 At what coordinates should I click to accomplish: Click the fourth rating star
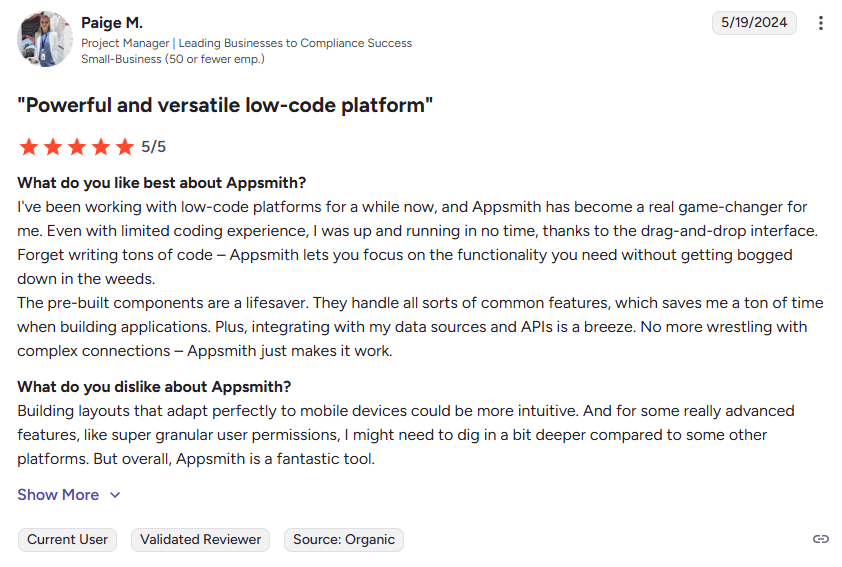[x=100, y=147]
